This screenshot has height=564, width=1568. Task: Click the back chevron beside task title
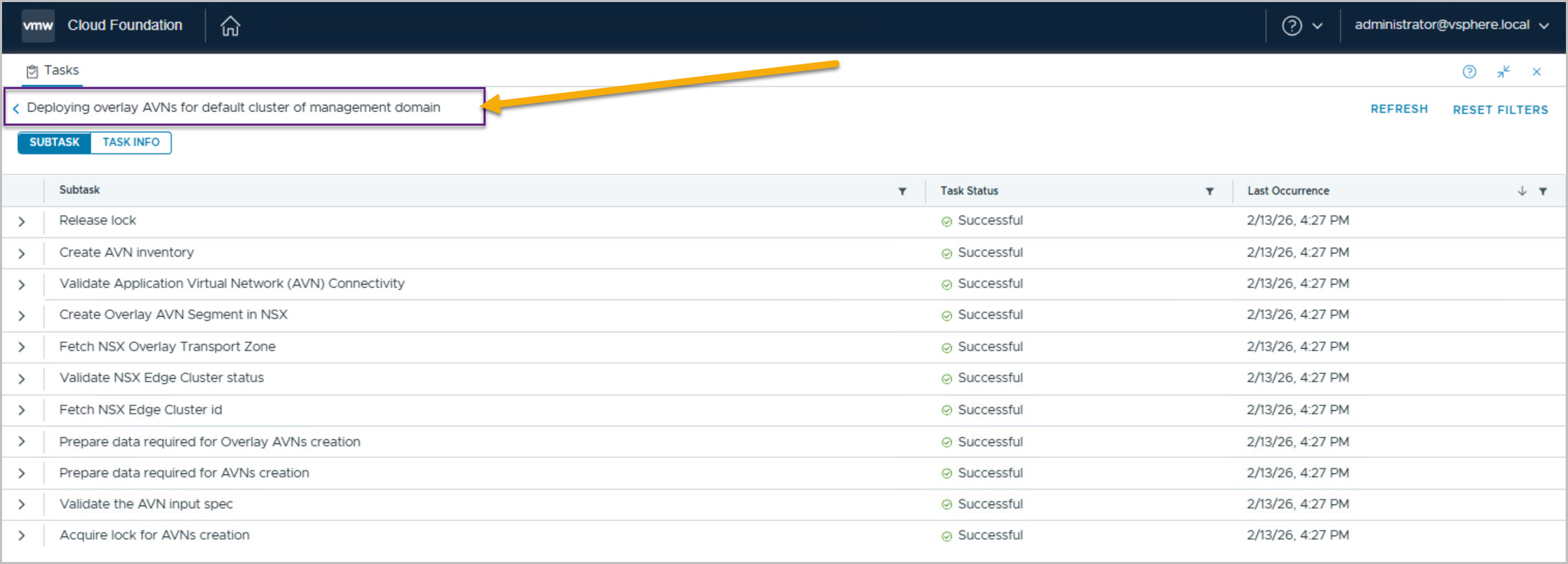16,108
